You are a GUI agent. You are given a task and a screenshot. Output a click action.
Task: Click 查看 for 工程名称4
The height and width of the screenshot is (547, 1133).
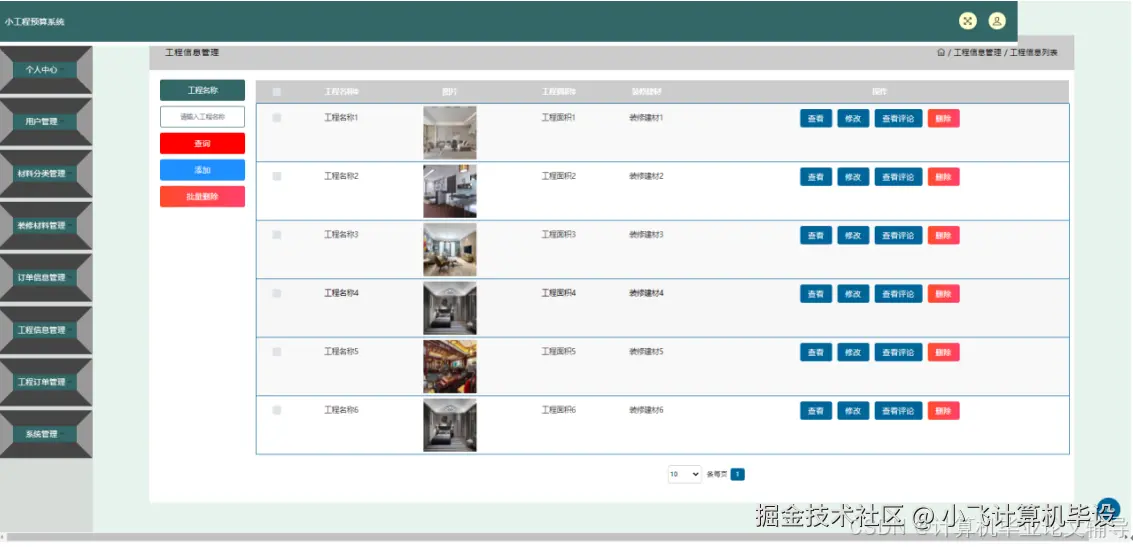coord(816,294)
